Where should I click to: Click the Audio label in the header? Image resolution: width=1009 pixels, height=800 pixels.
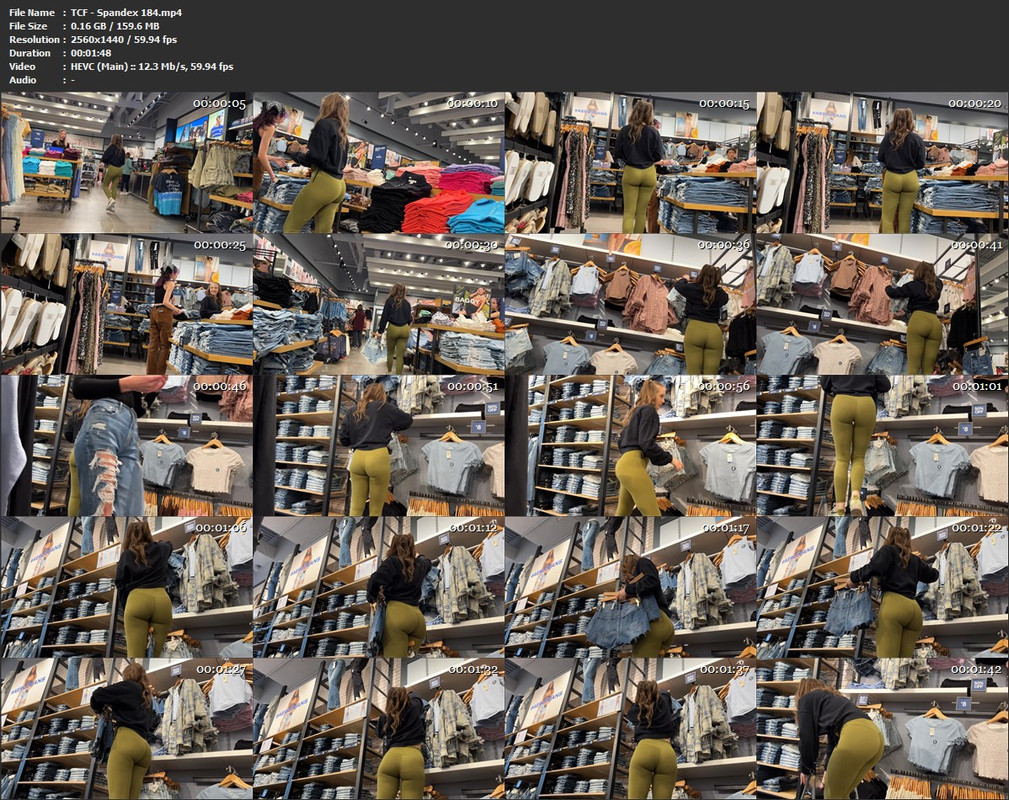tap(23, 80)
